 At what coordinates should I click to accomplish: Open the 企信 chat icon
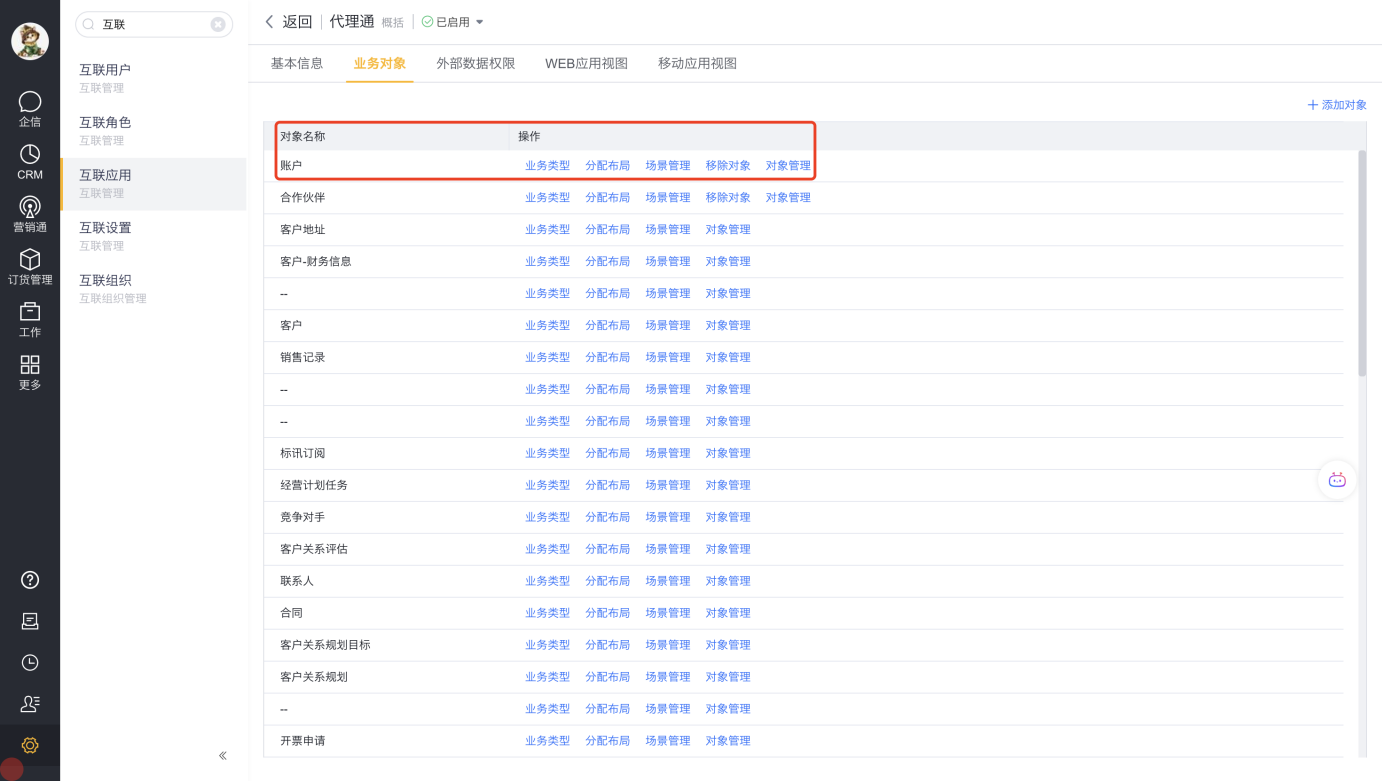click(x=30, y=102)
